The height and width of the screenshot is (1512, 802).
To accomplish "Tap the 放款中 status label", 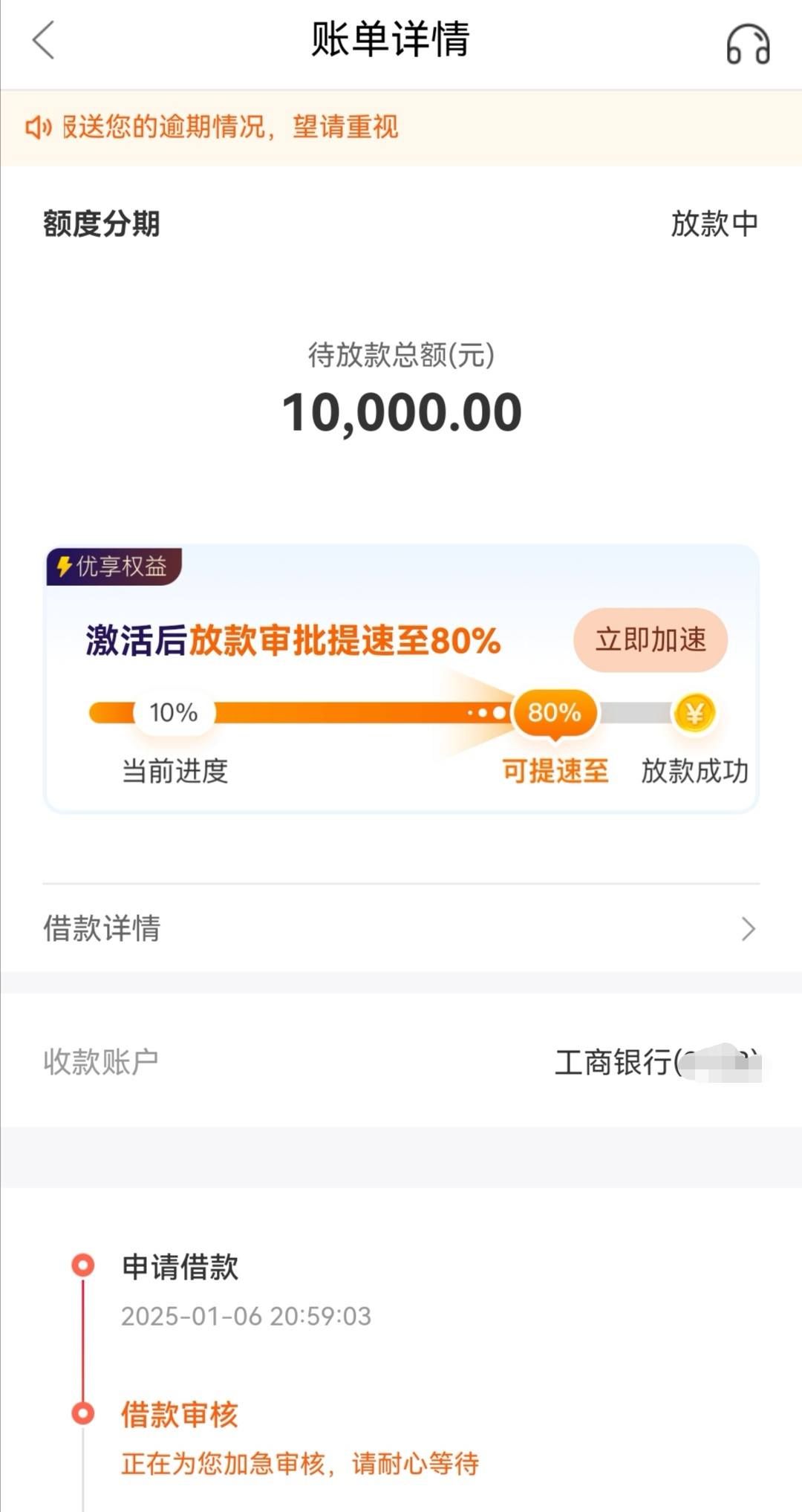I will click(714, 224).
